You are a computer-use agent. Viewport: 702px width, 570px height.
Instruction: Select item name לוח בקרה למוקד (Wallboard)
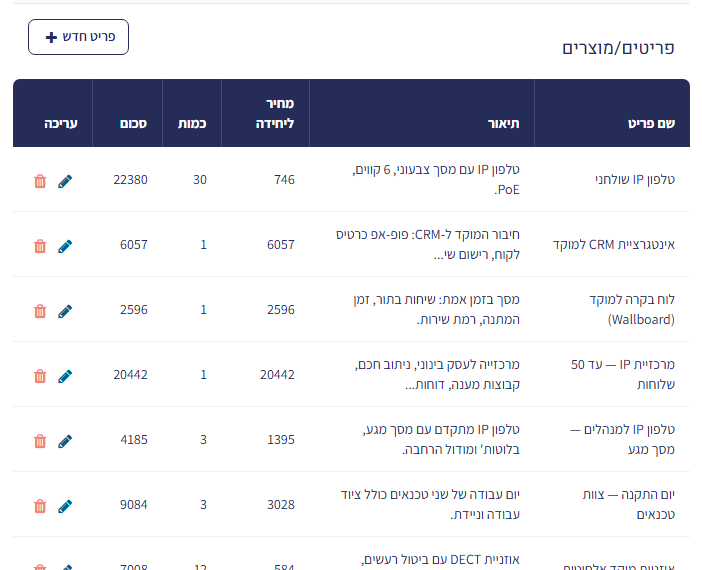[632, 309]
